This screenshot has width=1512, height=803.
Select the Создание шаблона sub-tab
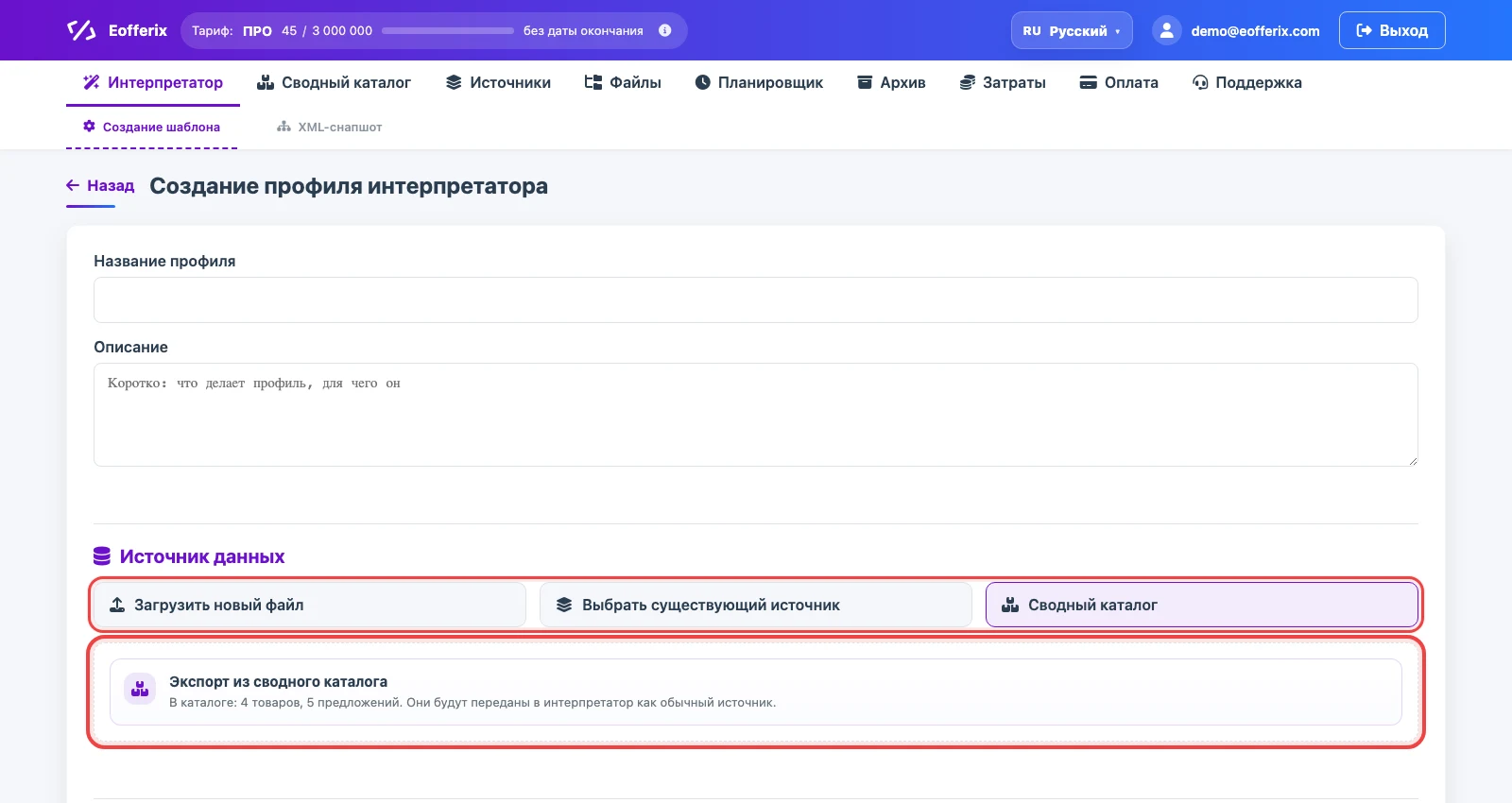152,127
